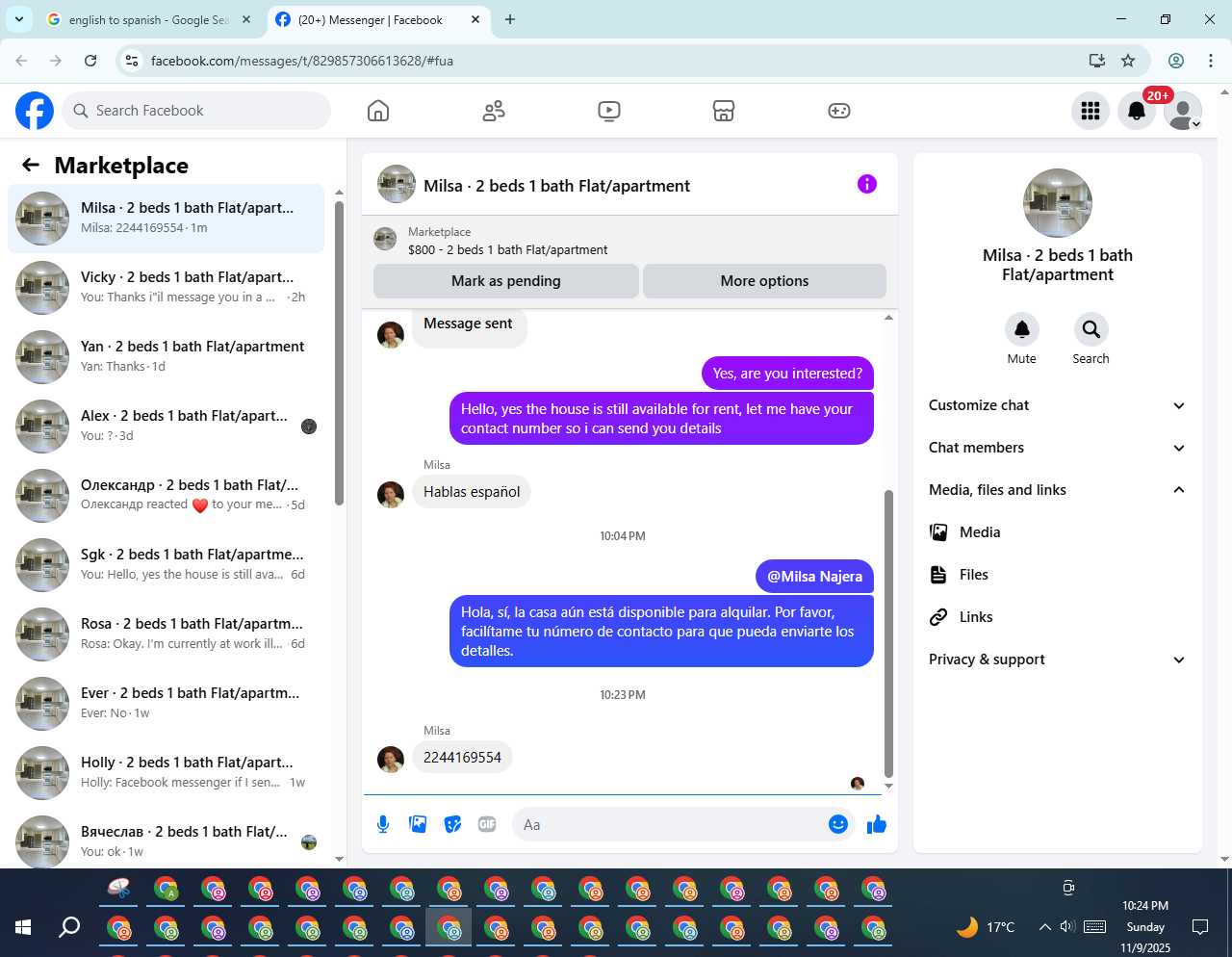This screenshot has height=957, width=1232.
Task: Open Vicky conversation in the list
Action: pos(167,288)
